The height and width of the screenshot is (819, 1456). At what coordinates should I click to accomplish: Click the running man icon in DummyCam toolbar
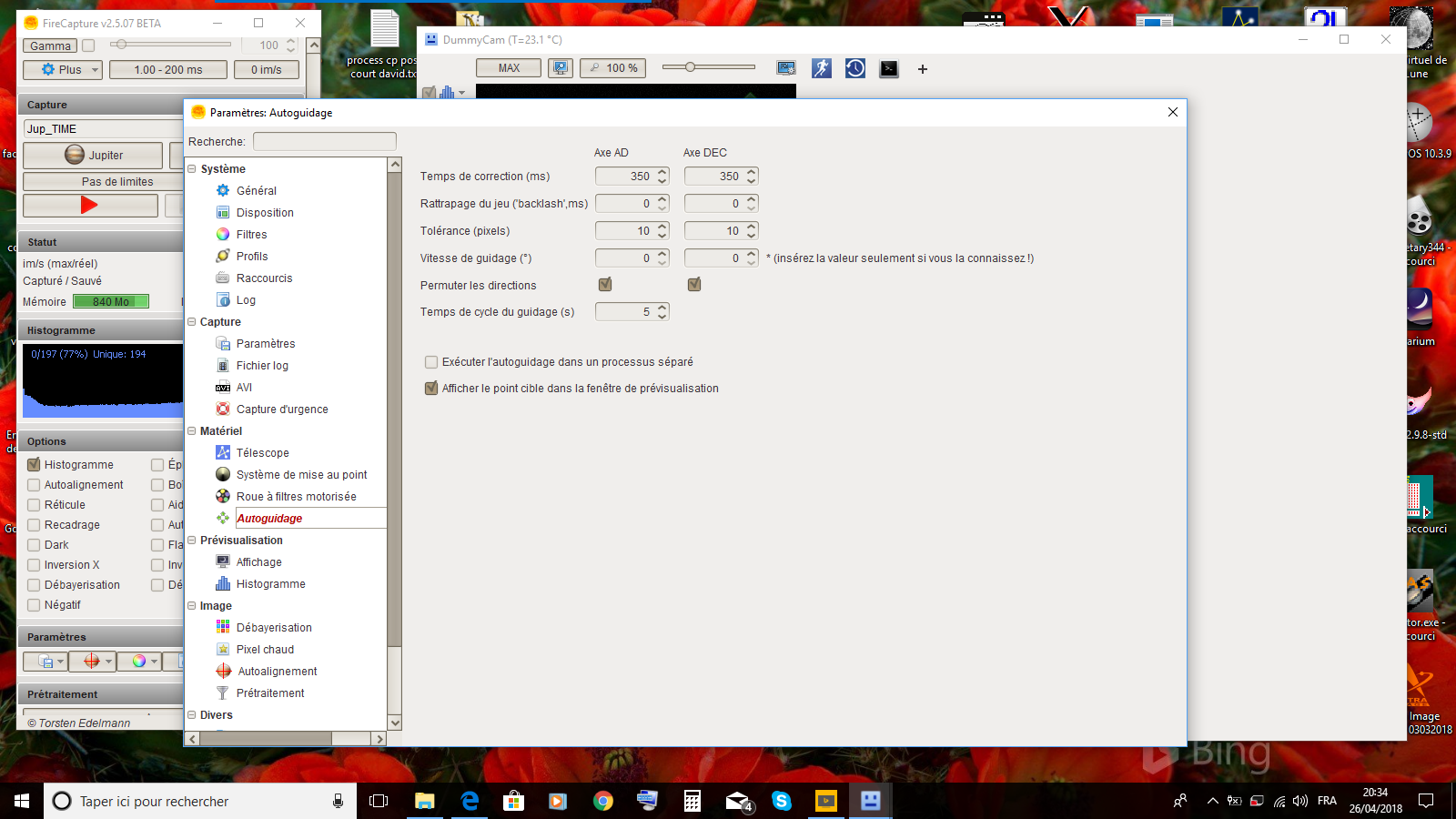[x=822, y=68]
